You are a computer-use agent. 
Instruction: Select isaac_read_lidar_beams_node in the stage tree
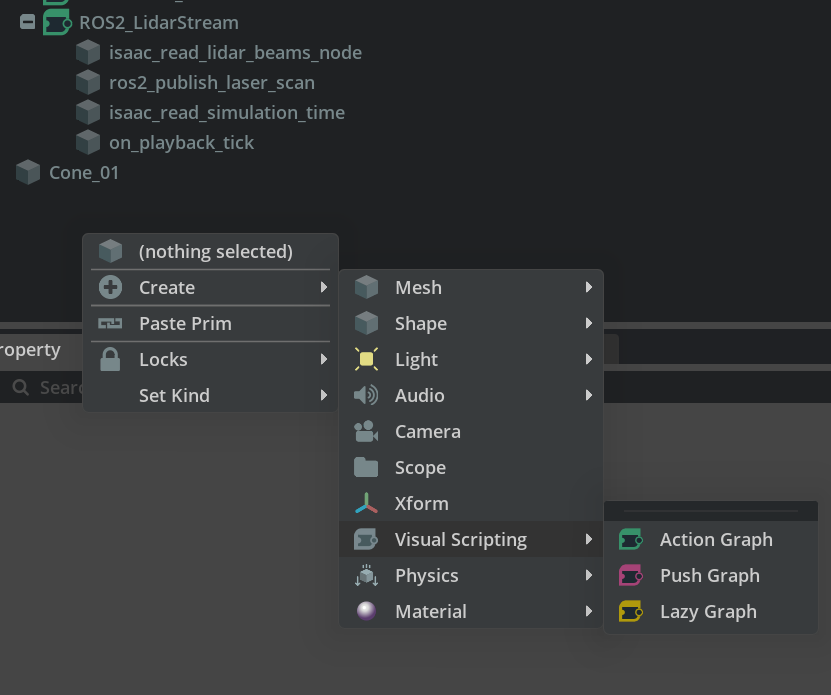click(x=235, y=52)
